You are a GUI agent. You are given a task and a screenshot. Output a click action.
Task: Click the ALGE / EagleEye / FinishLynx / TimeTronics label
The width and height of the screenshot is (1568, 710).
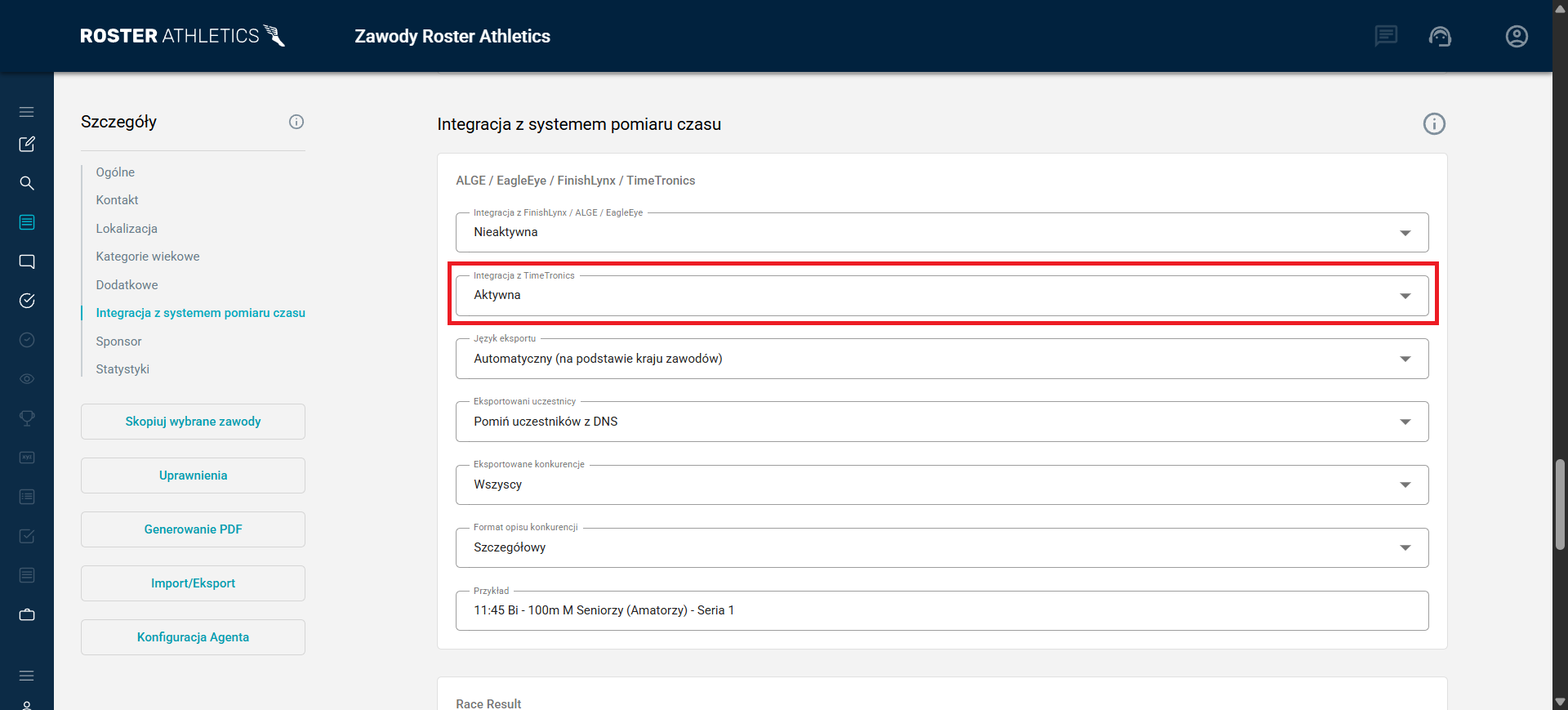point(576,181)
